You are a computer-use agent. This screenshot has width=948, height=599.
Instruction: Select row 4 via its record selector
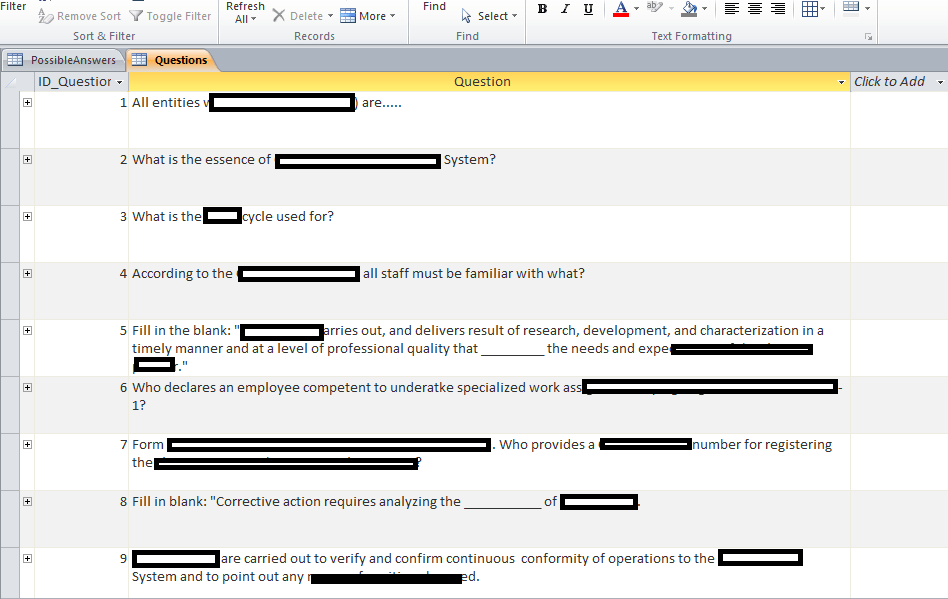point(10,291)
